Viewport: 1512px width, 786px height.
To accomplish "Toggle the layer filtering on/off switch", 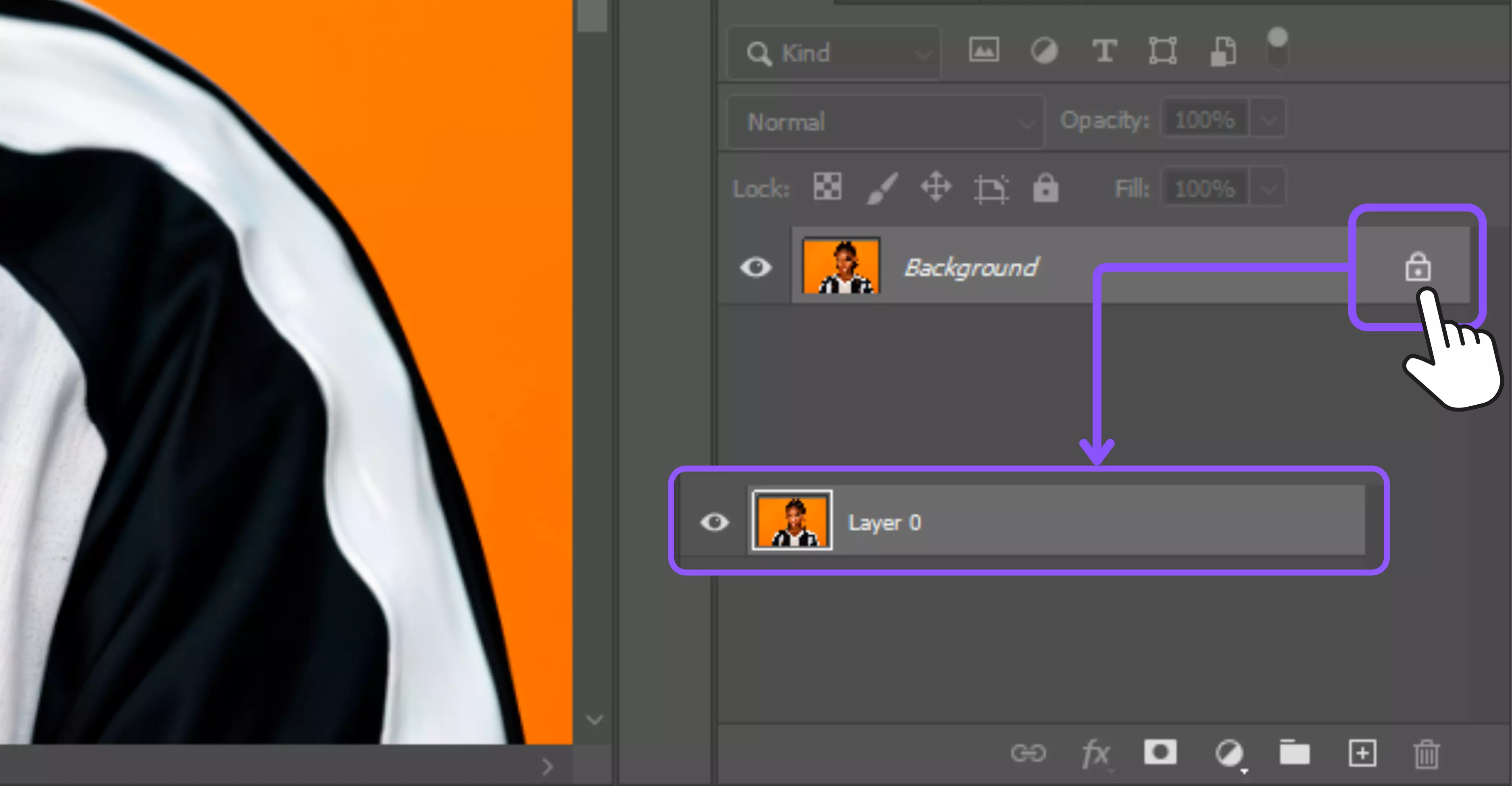I will point(1277,47).
